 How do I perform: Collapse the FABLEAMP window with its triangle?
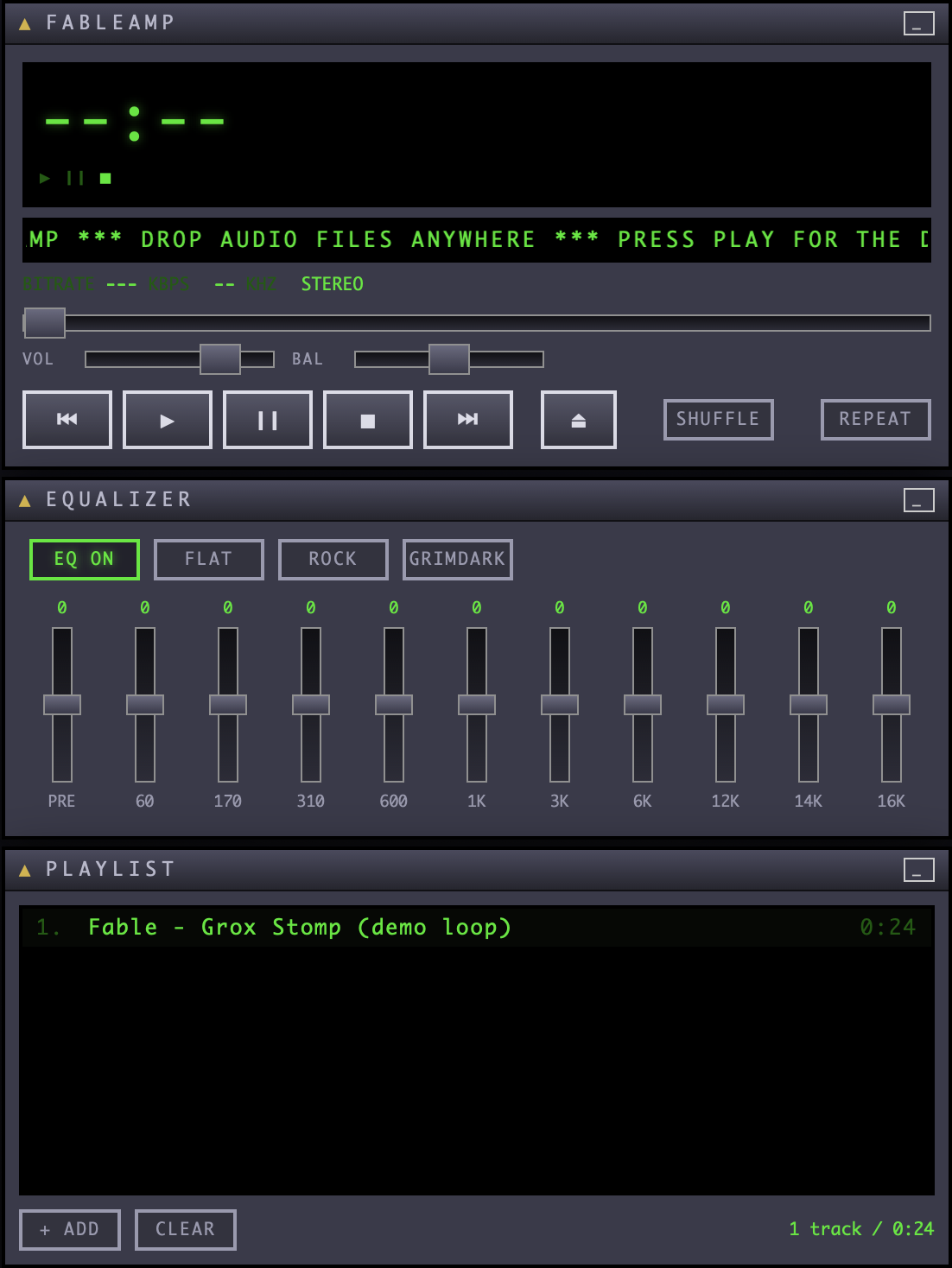(x=25, y=24)
